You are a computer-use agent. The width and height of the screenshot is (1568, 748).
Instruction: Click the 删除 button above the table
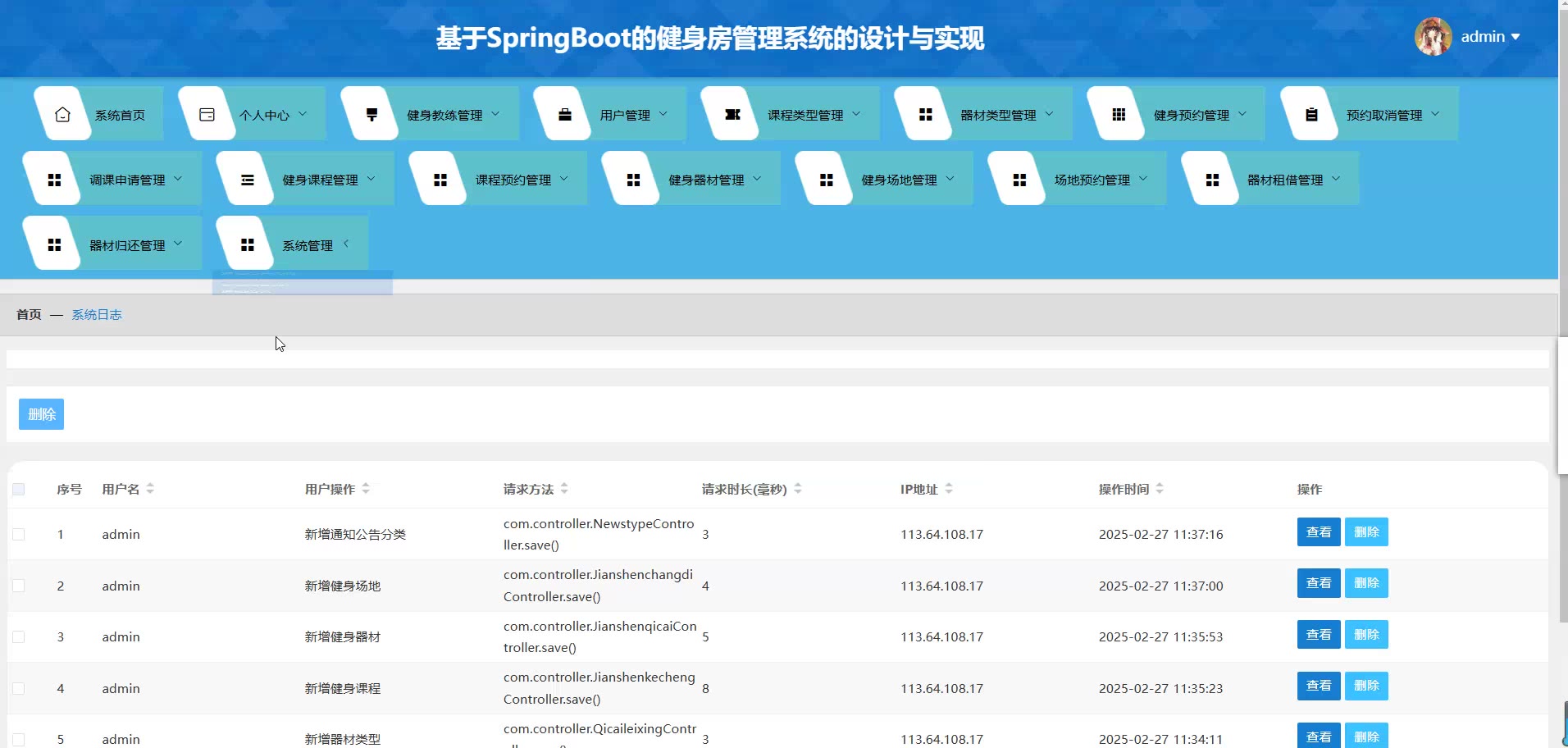(41, 414)
